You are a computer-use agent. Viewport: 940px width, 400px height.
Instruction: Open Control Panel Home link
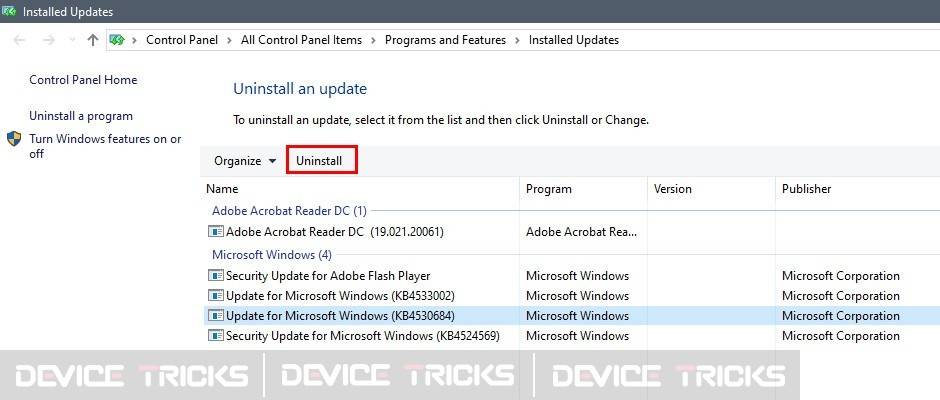[83, 80]
